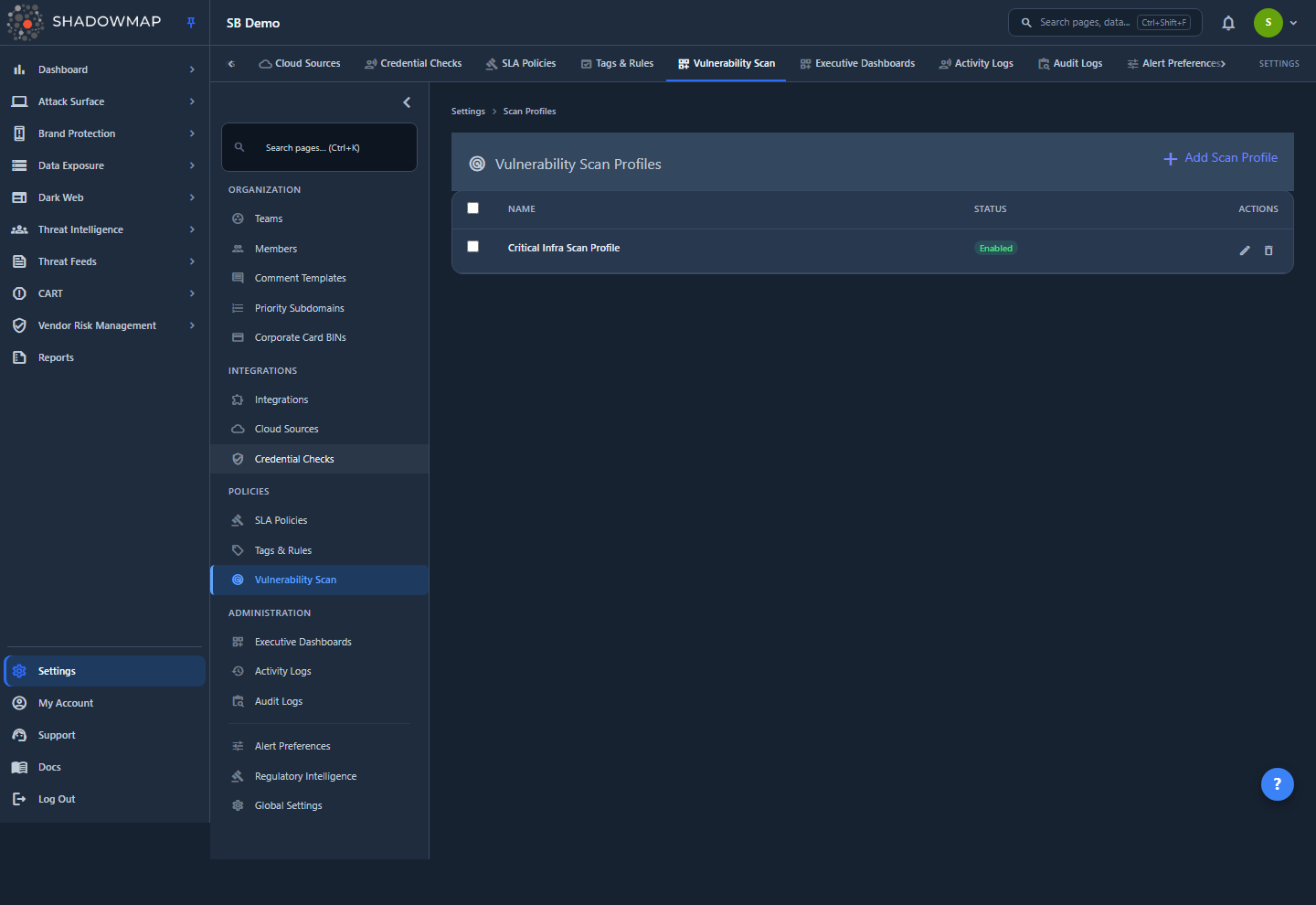The width and height of the screenshot is (1316, 905).
Task: Click the Dark Web icon
Action: click(19, 197)
